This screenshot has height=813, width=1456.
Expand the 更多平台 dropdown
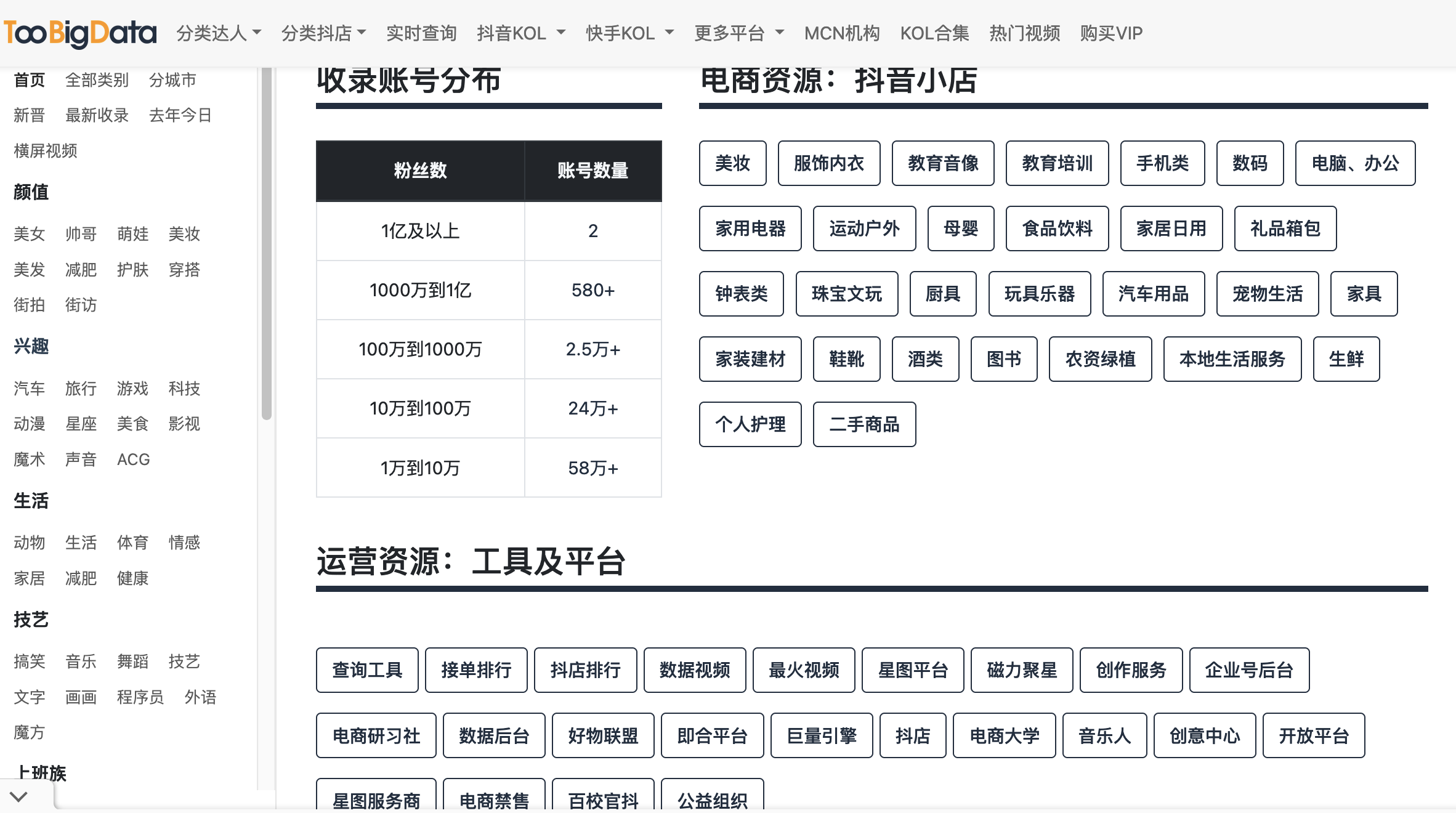(x=739, y=33)
